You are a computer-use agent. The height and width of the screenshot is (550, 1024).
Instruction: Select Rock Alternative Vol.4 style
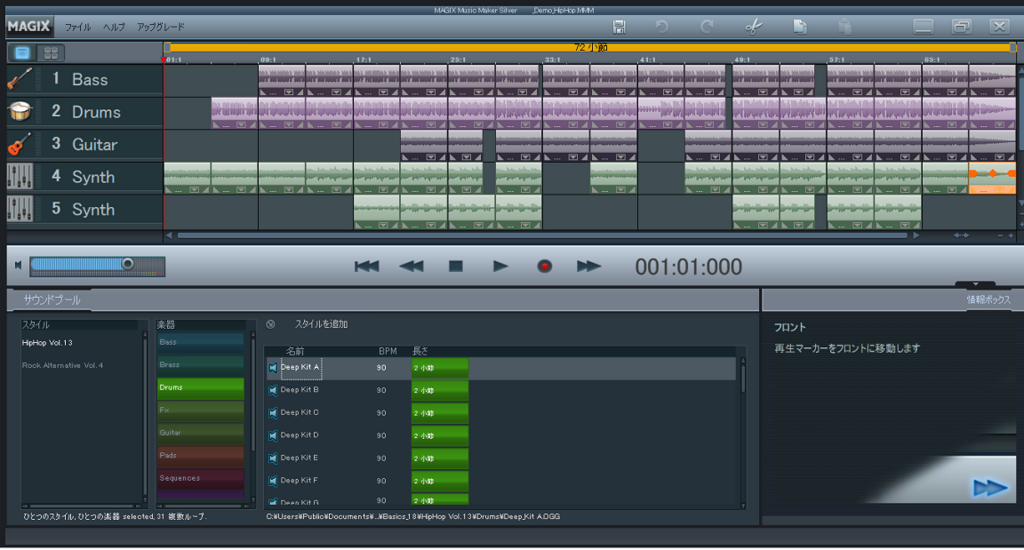click(63, 366)
